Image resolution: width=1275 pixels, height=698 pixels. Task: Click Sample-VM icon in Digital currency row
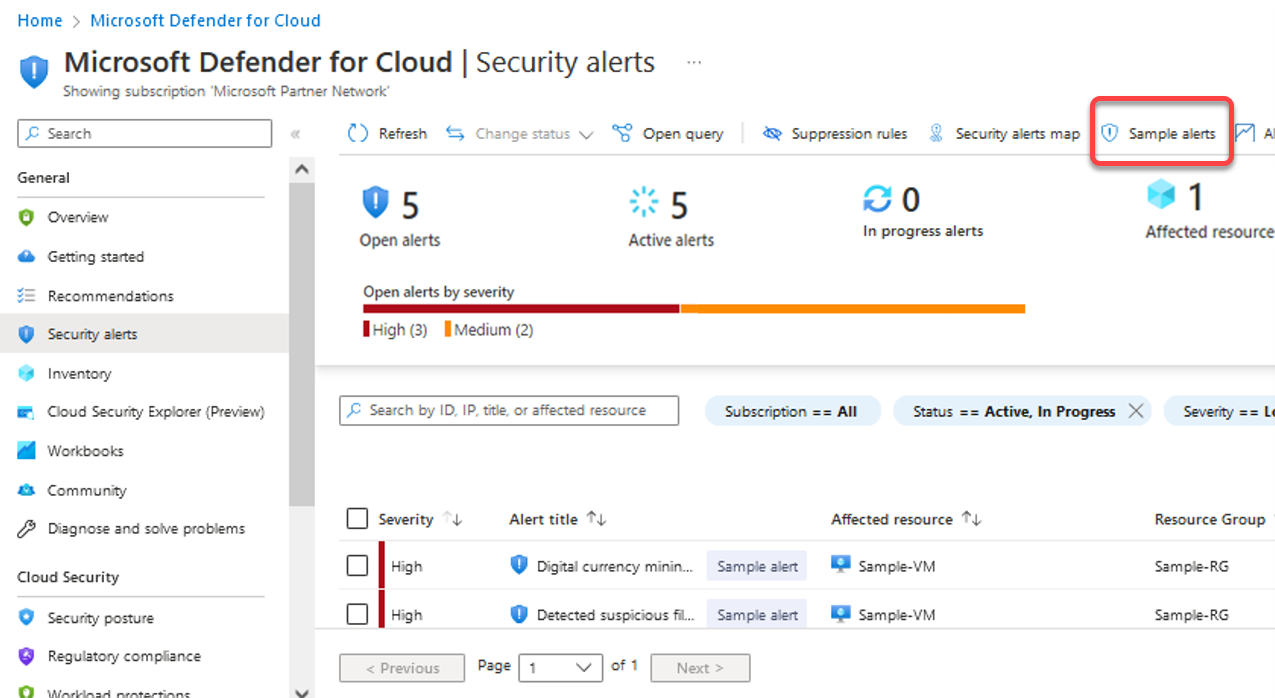click(x=841, y=565)
